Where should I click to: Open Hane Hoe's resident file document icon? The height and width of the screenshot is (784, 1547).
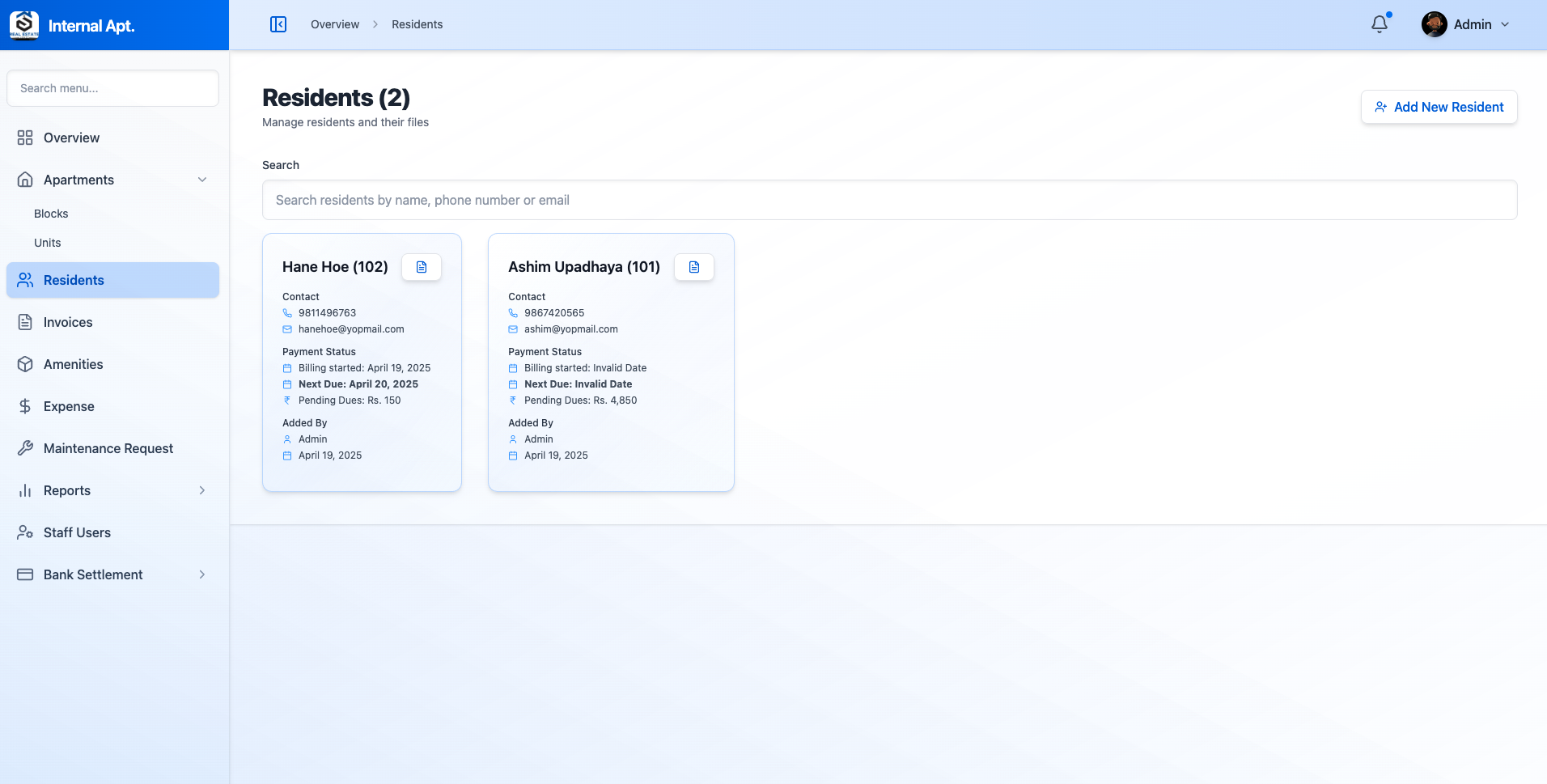click(421, 266)
